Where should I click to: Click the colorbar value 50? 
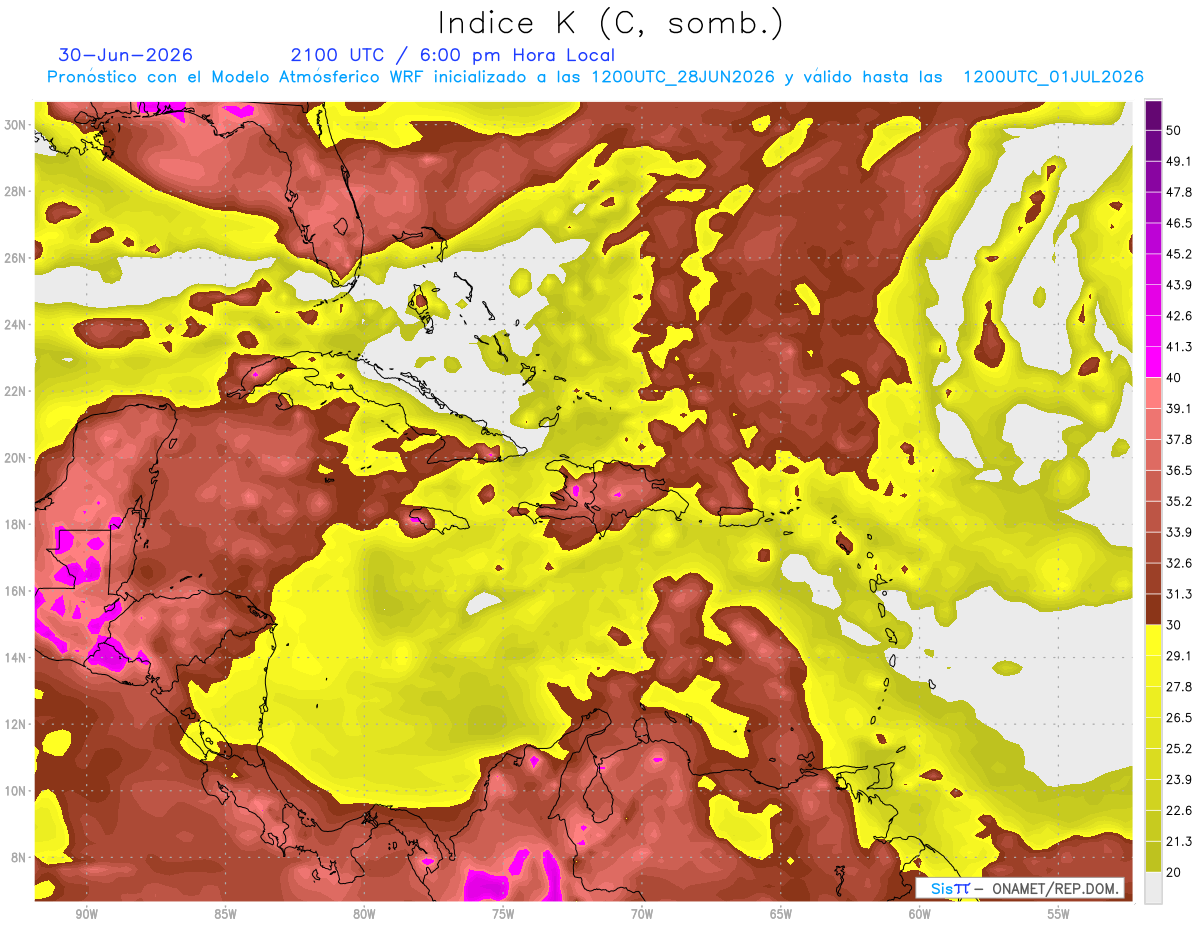pyautogui.click(x=1174, y=130)
